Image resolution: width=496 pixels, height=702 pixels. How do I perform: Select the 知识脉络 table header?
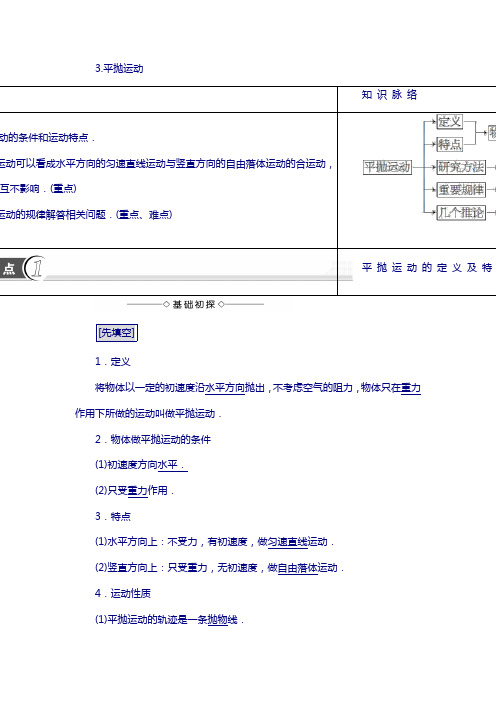coord(389,94)
